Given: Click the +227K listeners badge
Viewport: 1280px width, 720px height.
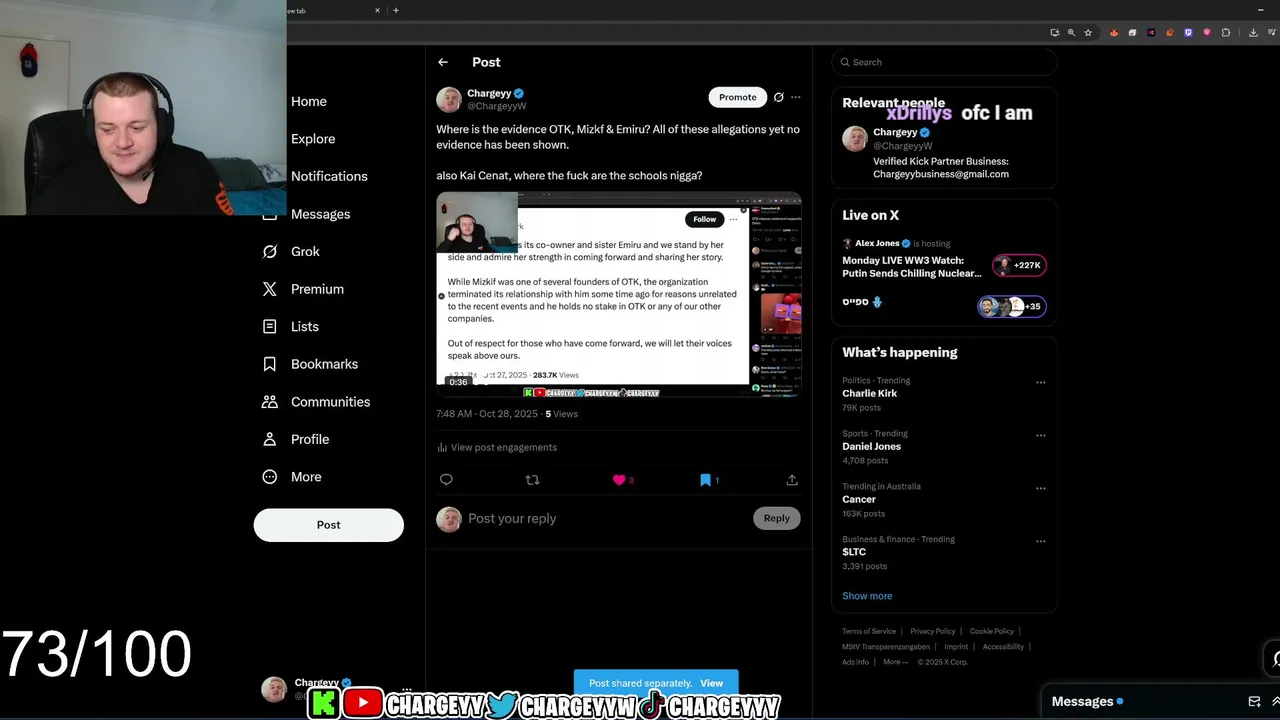Looking at the screenshot, I should [x=1019, y=265].
